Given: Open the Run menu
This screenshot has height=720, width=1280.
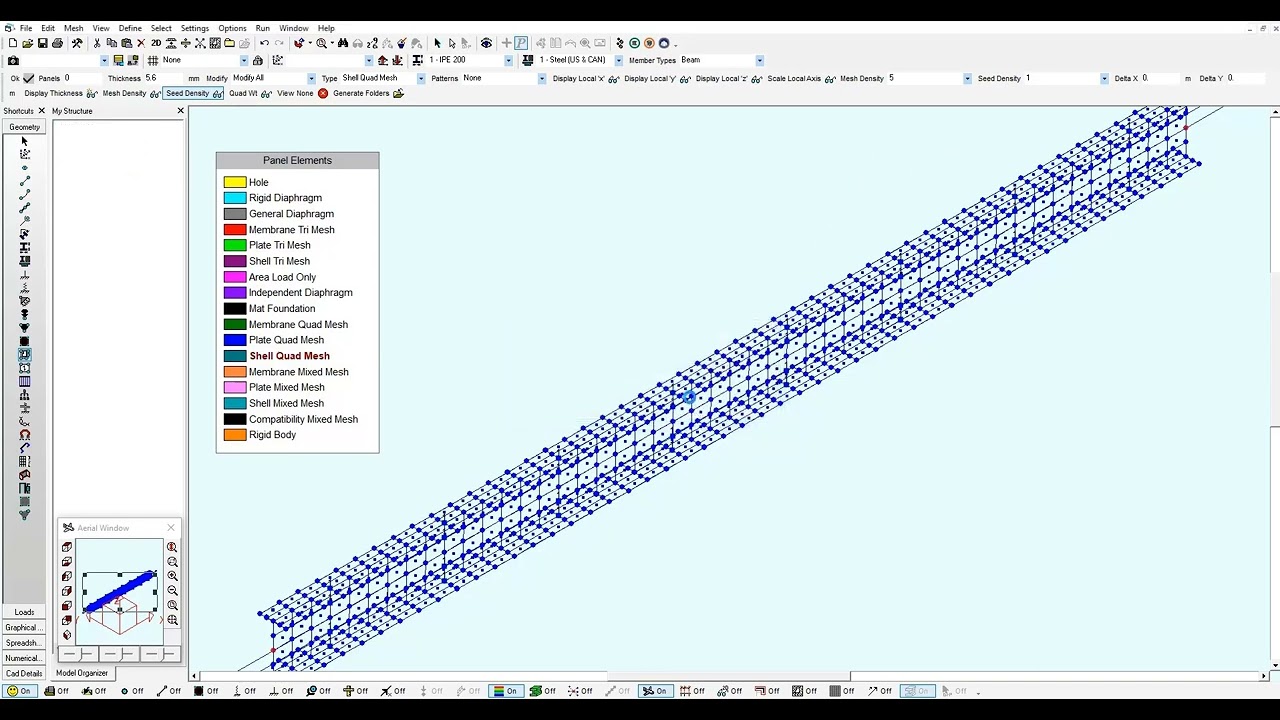Looking at the screenshot, I should point(262,28).
